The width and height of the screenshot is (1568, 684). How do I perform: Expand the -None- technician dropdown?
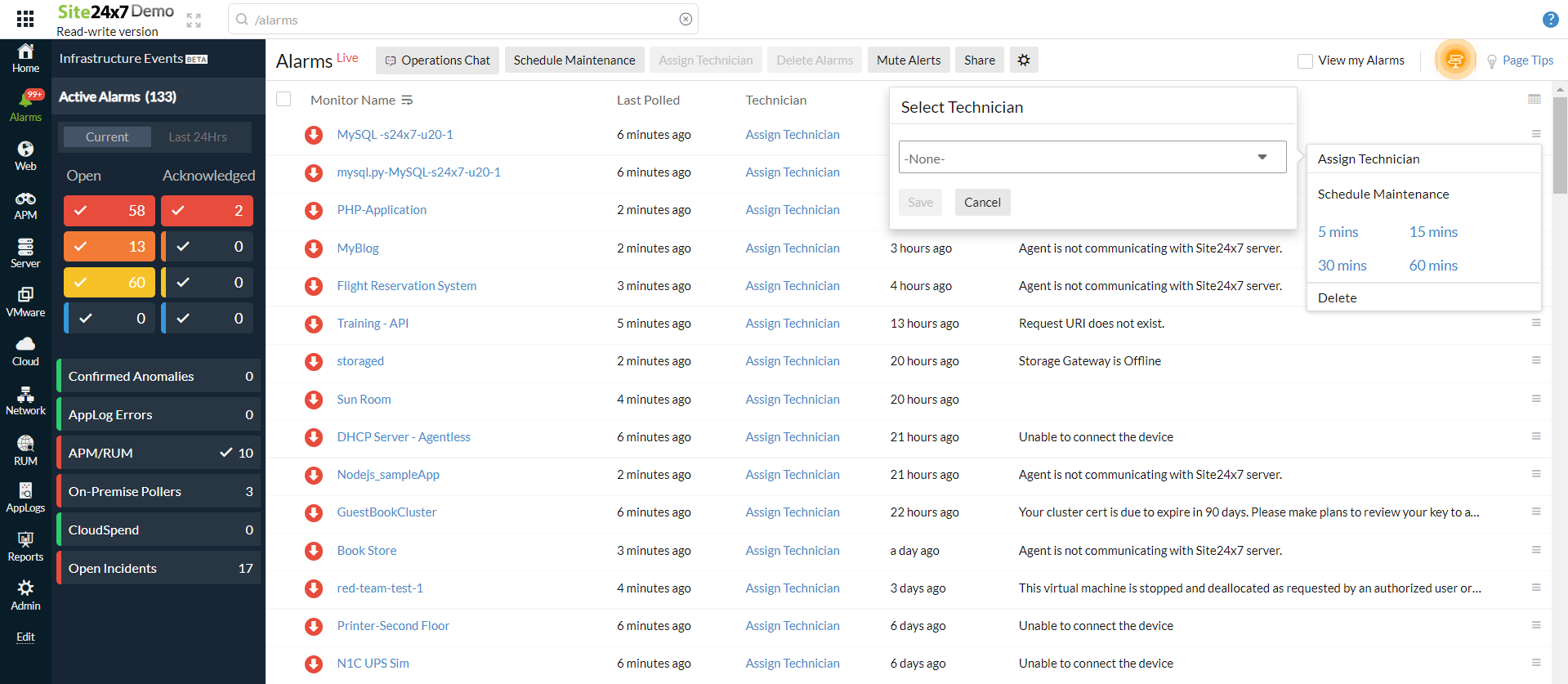coord(1092,158)
